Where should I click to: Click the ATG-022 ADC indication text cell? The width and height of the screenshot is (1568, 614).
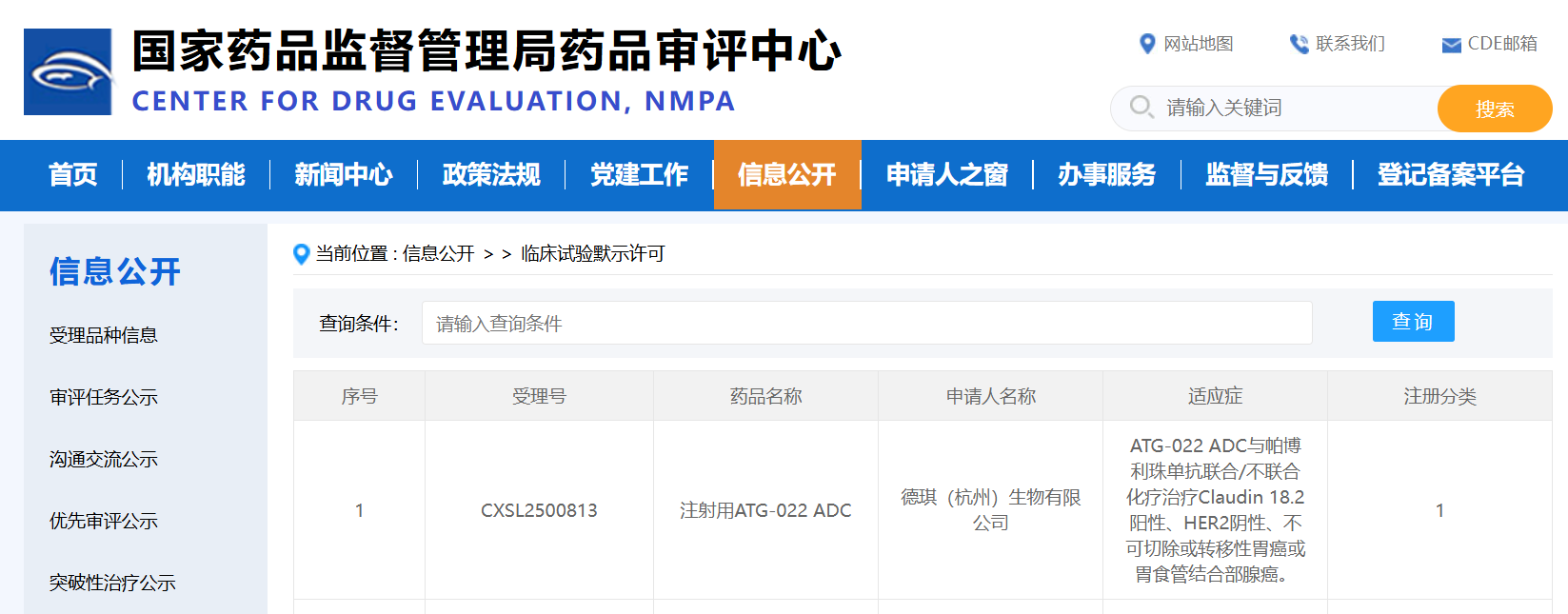[x=1216, y=509]
